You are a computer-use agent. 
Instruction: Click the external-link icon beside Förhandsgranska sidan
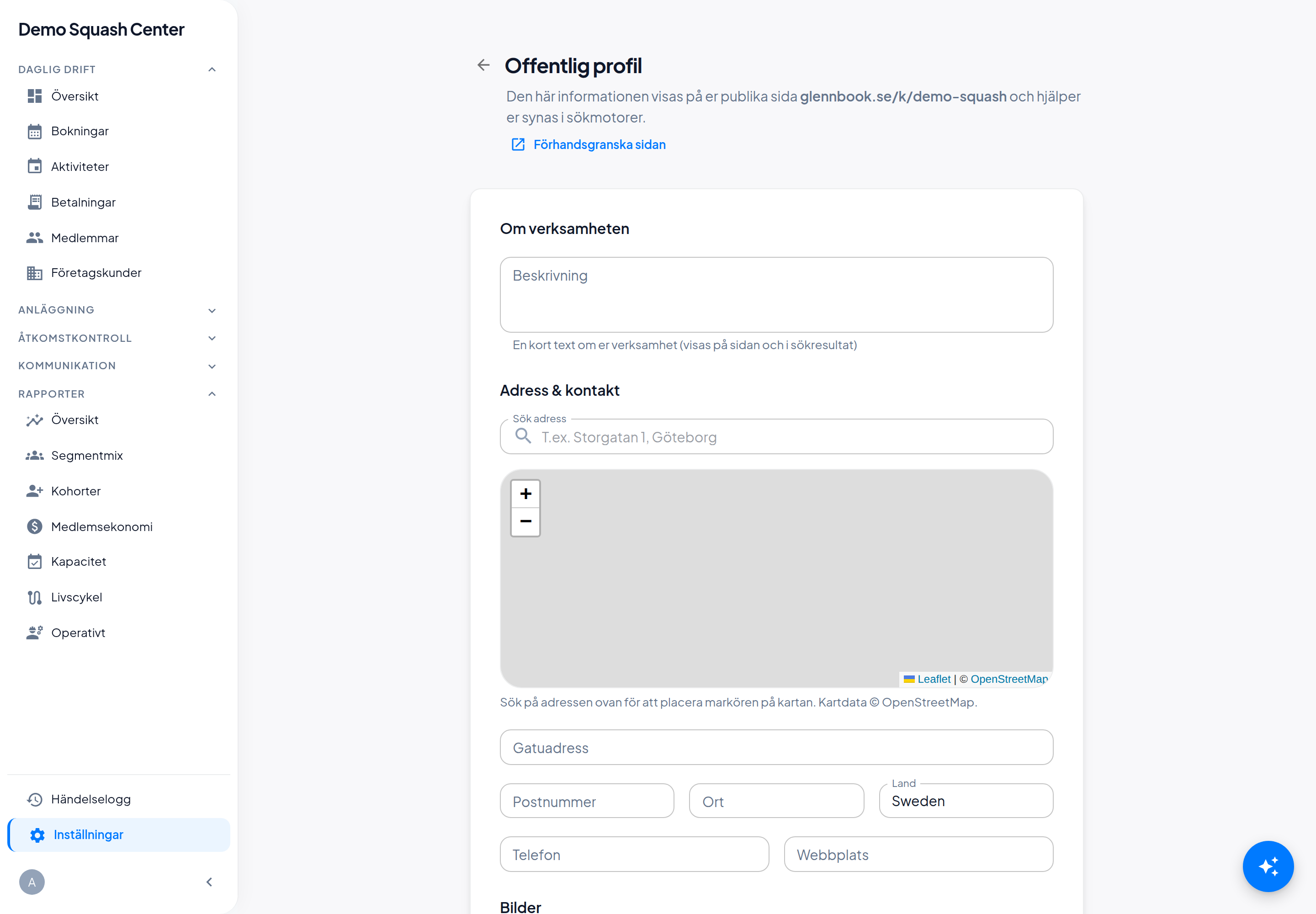coord(518,144)
